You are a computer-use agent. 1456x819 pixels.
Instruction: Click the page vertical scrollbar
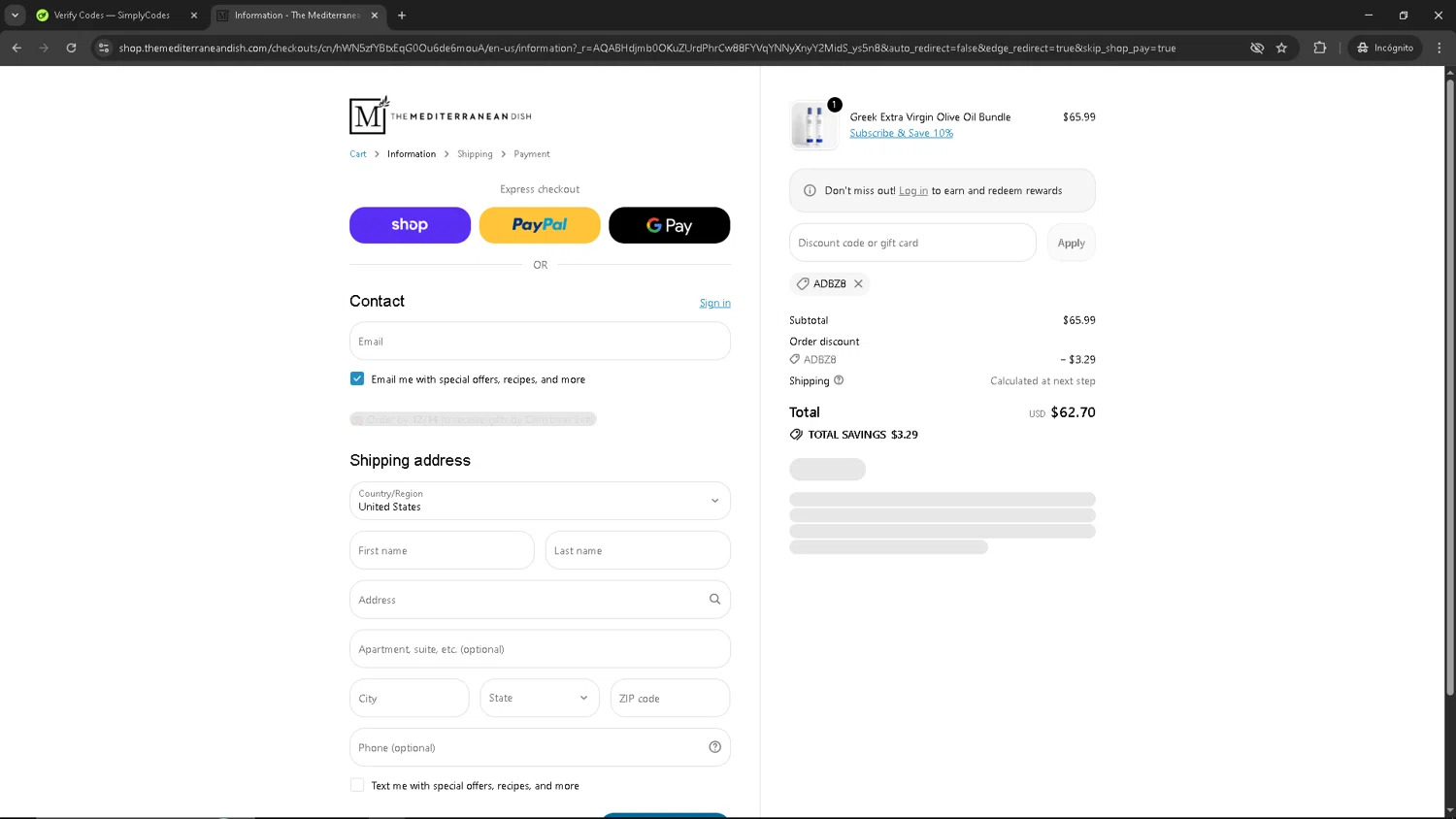tap(1450, 386)
